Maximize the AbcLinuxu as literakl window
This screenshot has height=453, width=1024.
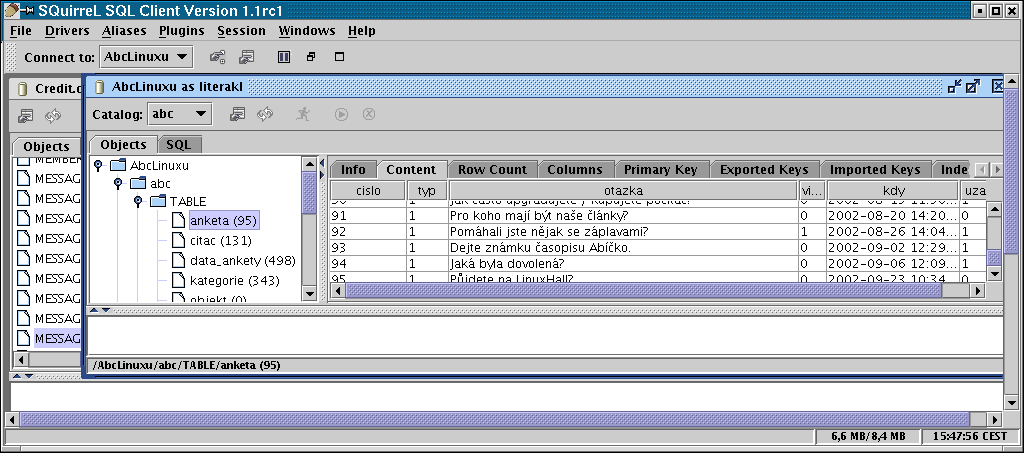point(973,86)
